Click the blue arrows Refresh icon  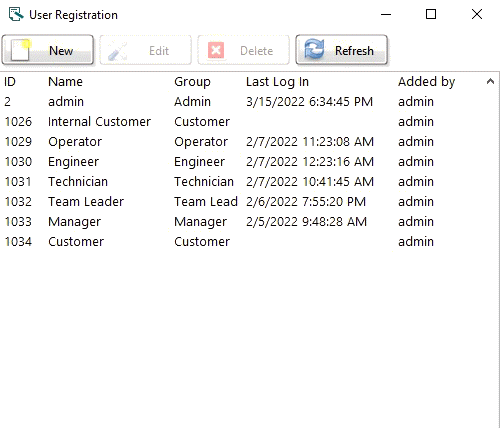(314, 49)
